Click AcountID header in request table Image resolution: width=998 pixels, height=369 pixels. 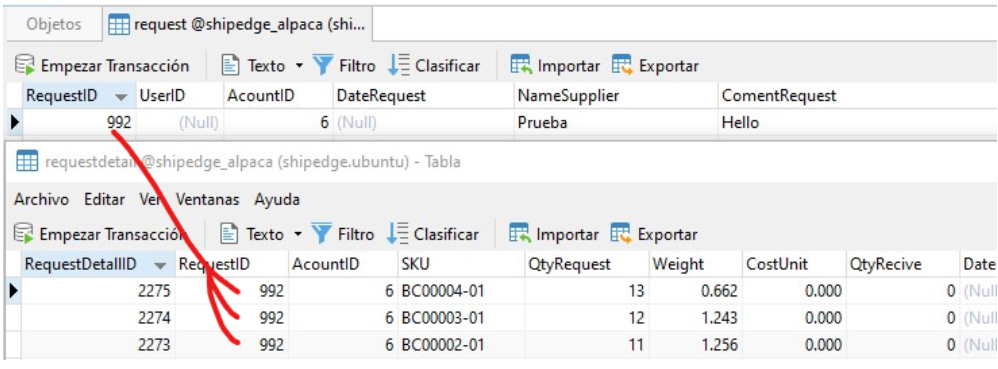[278, 96]
